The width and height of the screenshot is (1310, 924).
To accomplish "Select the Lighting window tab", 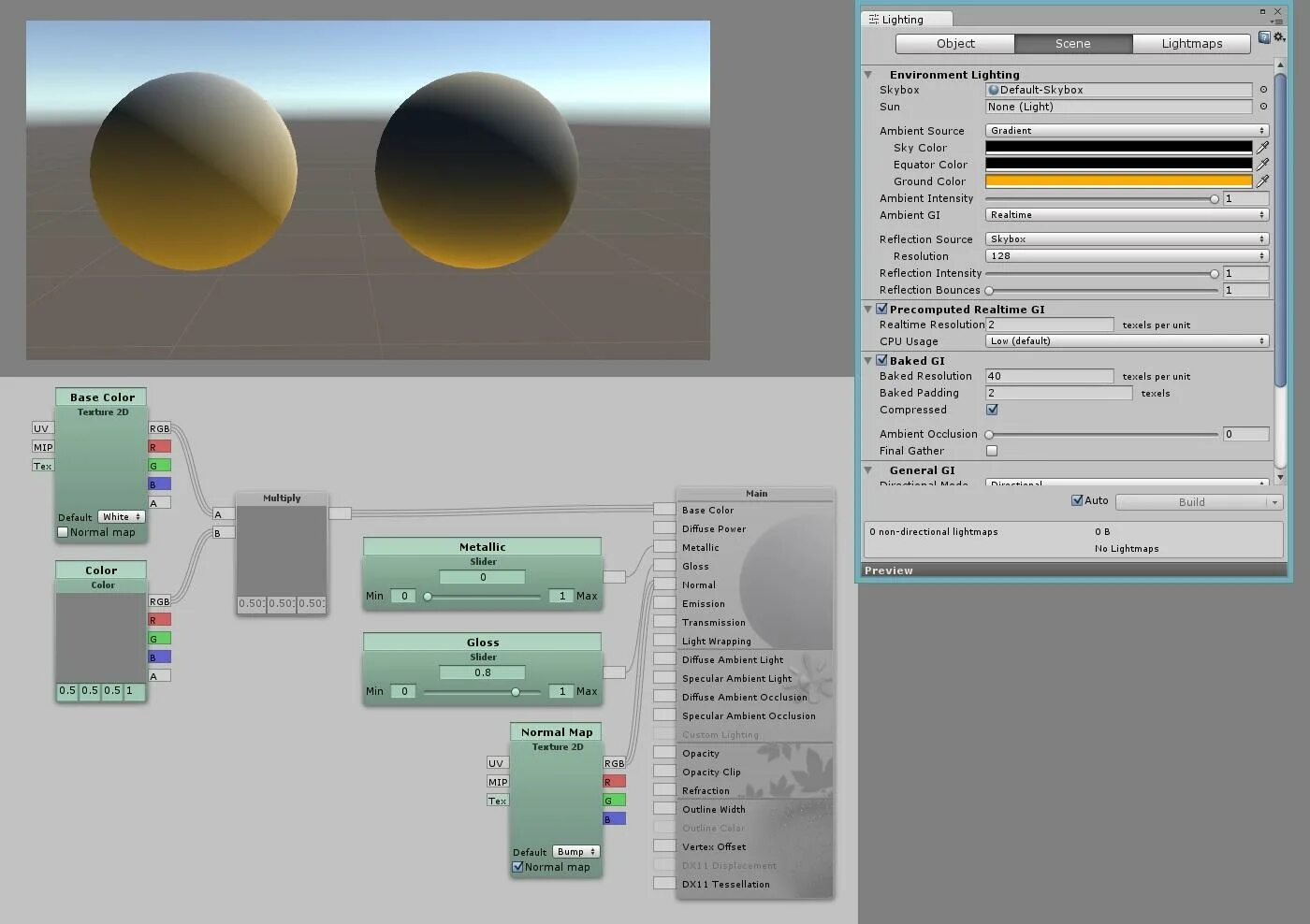I will [x=906, y=20].
